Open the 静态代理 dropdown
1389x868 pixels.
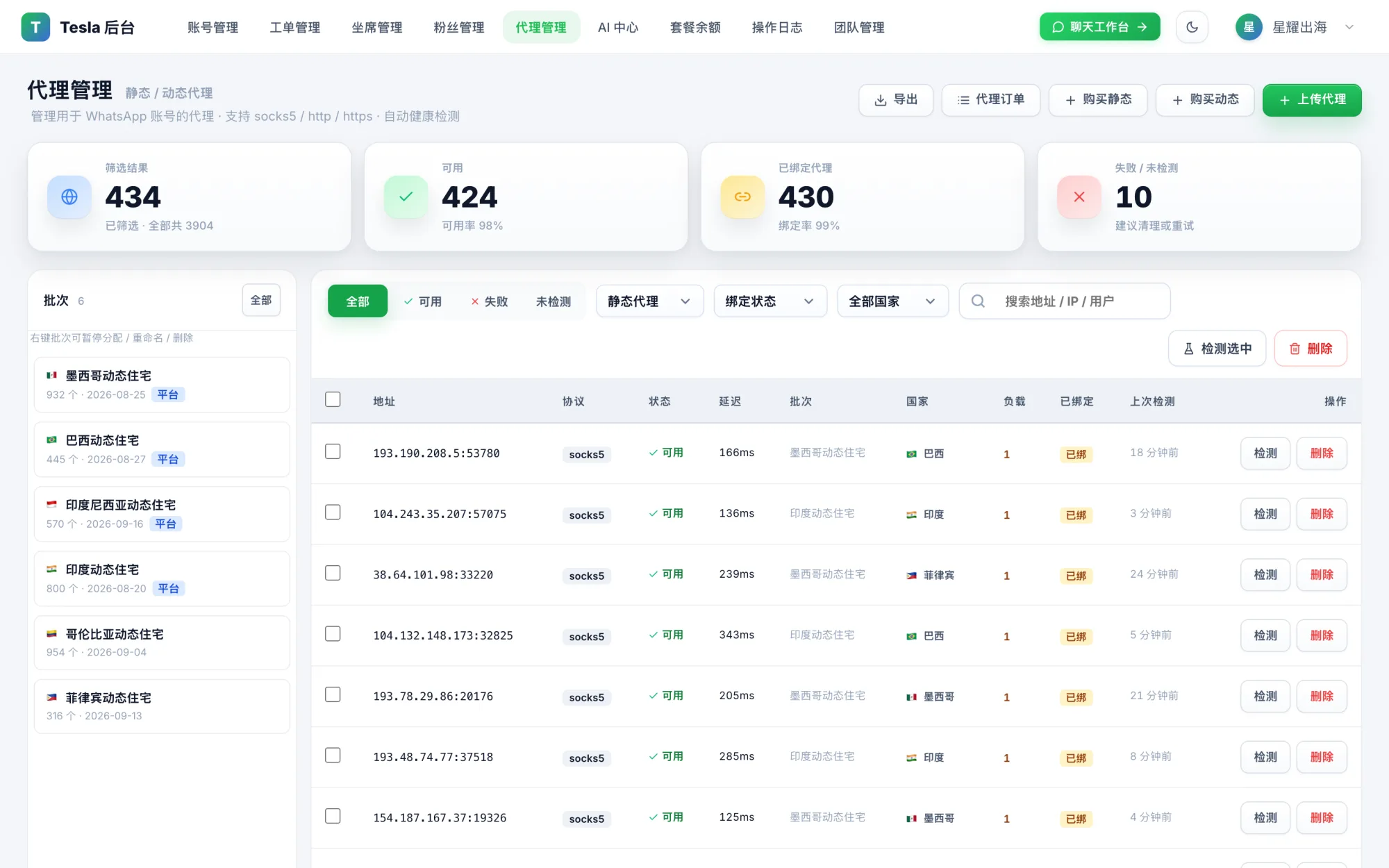coord(649,301)
